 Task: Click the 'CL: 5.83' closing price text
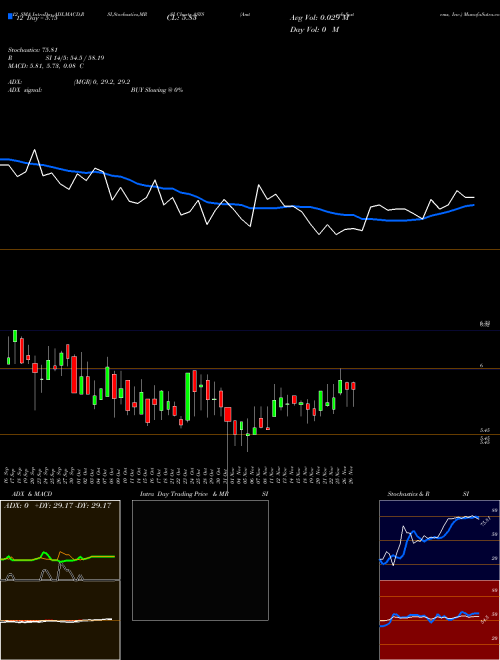coord(181,18)
